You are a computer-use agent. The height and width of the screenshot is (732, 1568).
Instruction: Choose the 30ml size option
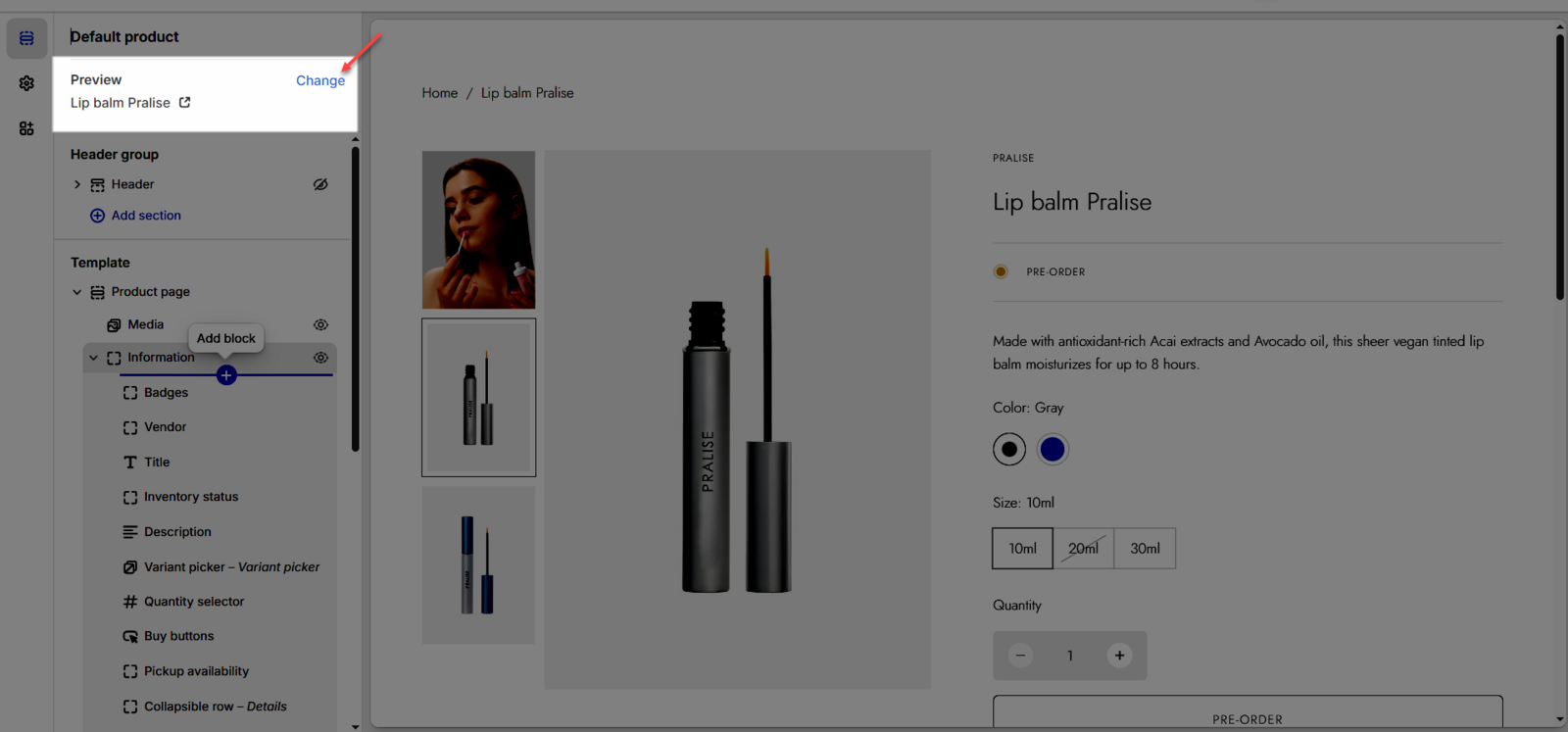(x=1145, y=549)
